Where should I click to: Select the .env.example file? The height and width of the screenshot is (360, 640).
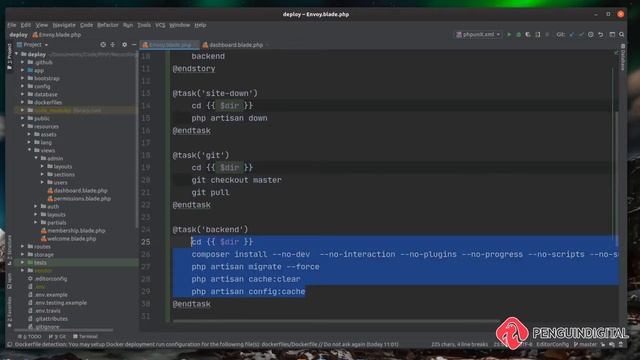point(47,295)
